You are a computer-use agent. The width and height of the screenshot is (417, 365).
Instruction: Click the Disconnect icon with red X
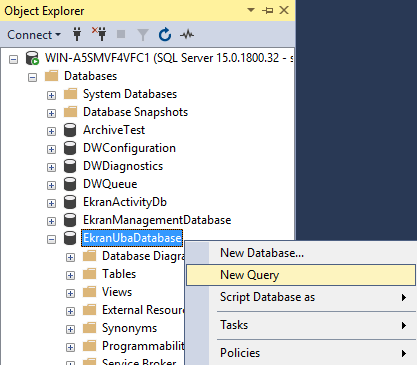pyautogui.click(x=99, y=34)
